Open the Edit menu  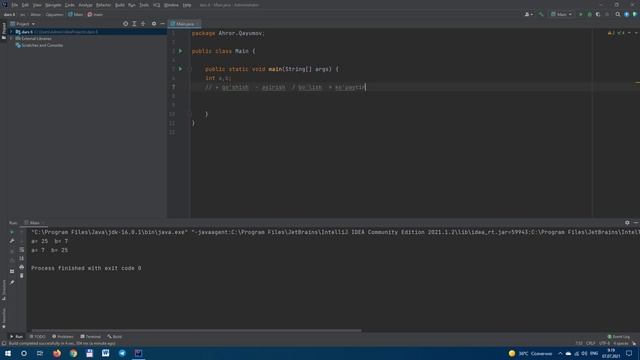tap(25, 5)
